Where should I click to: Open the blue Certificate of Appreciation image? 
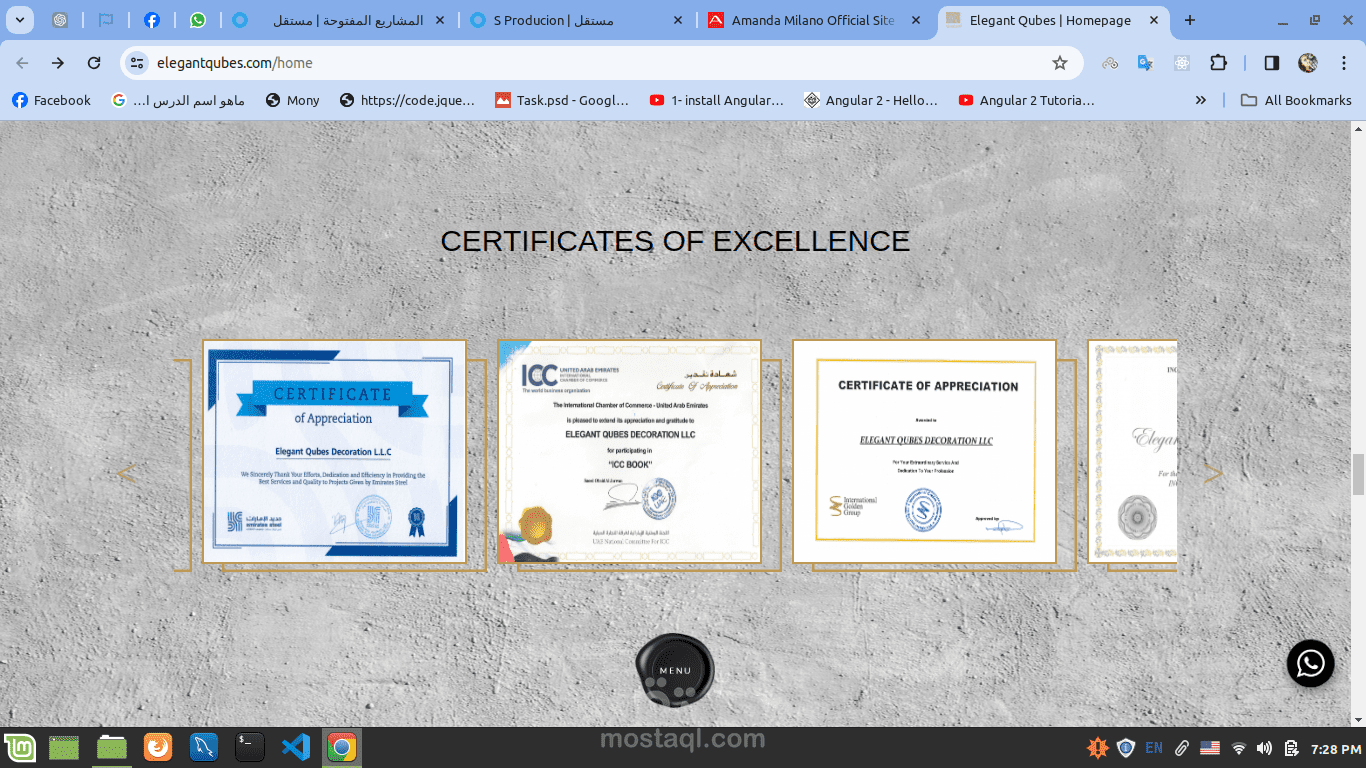point(334,452)
